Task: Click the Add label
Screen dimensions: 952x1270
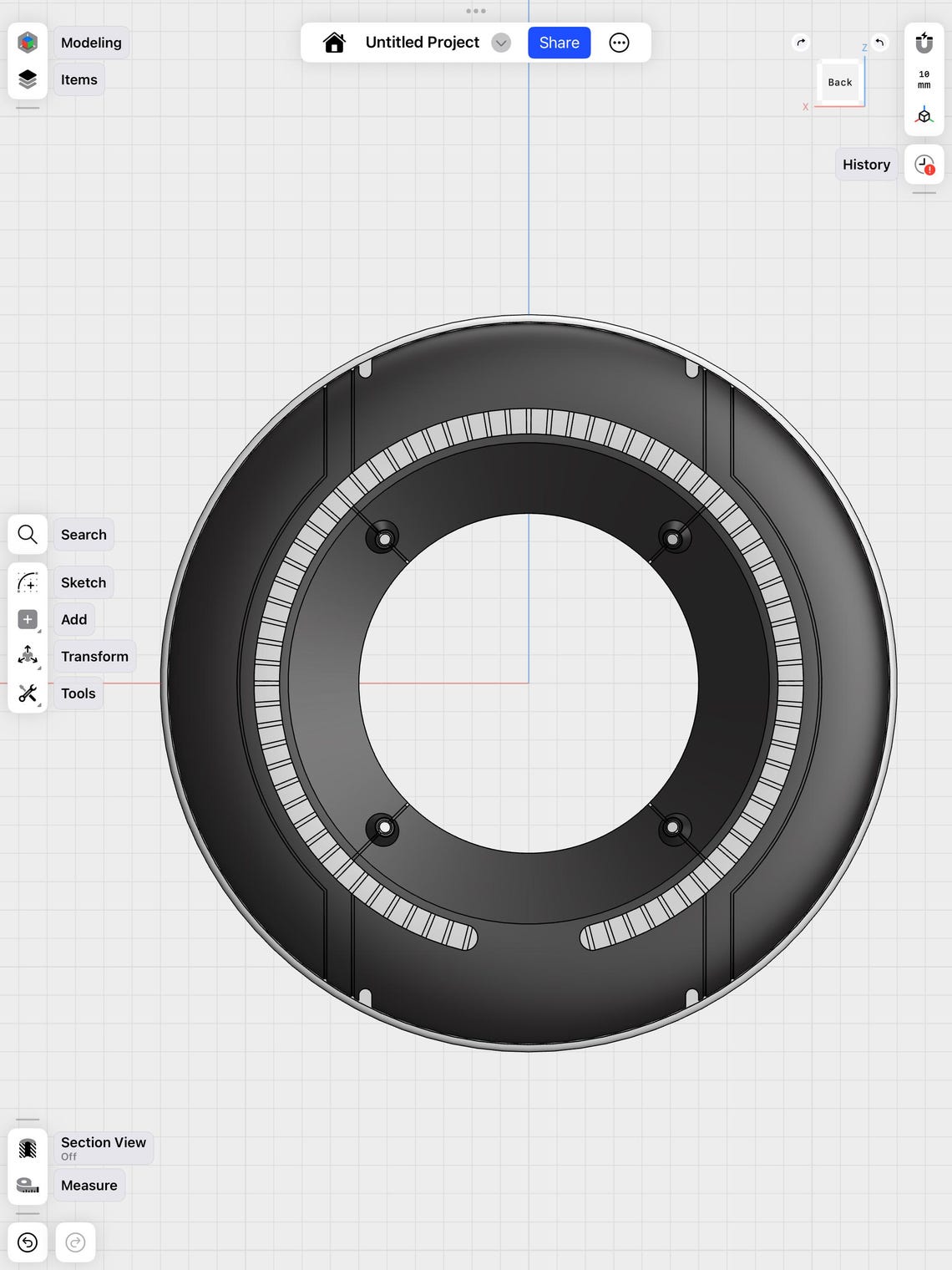Action: click(74, 619)
